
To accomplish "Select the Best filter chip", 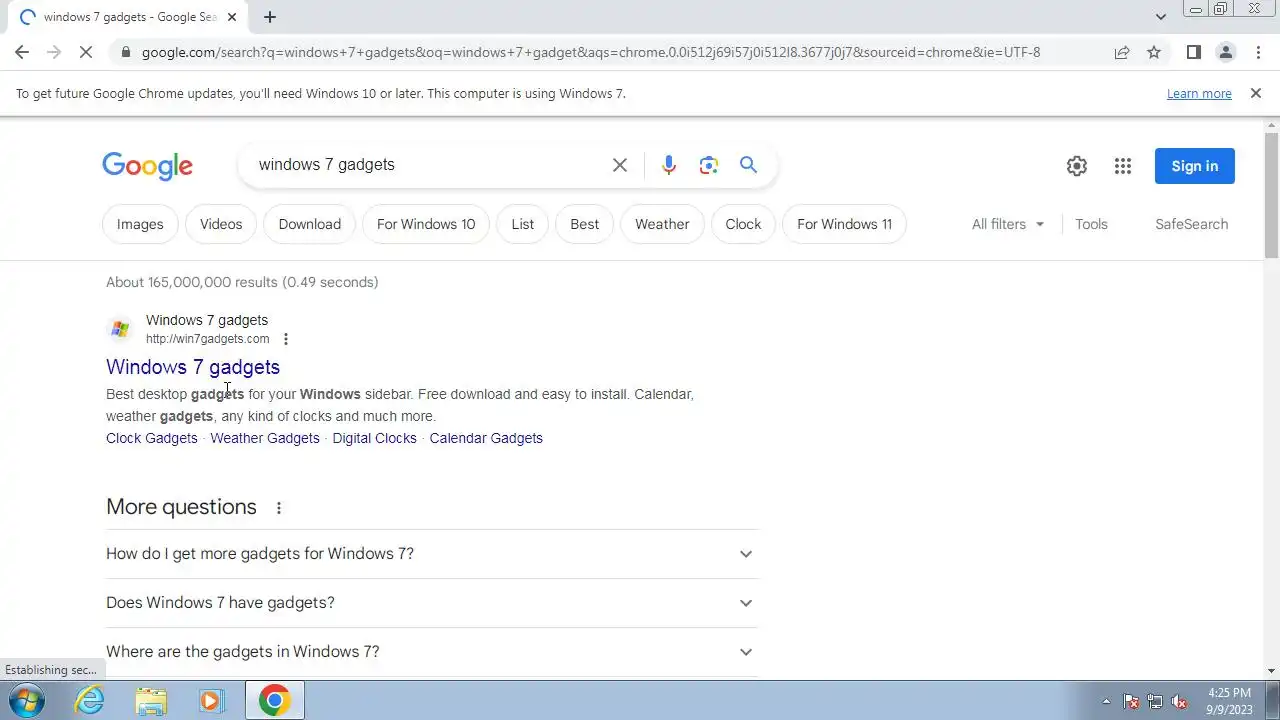I will click(x=585, y=224).
